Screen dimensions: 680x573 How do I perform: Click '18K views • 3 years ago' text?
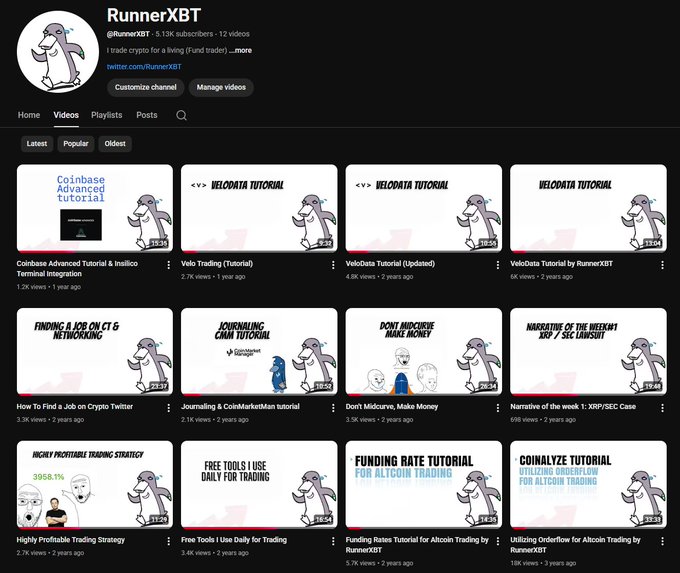(543, 563)
